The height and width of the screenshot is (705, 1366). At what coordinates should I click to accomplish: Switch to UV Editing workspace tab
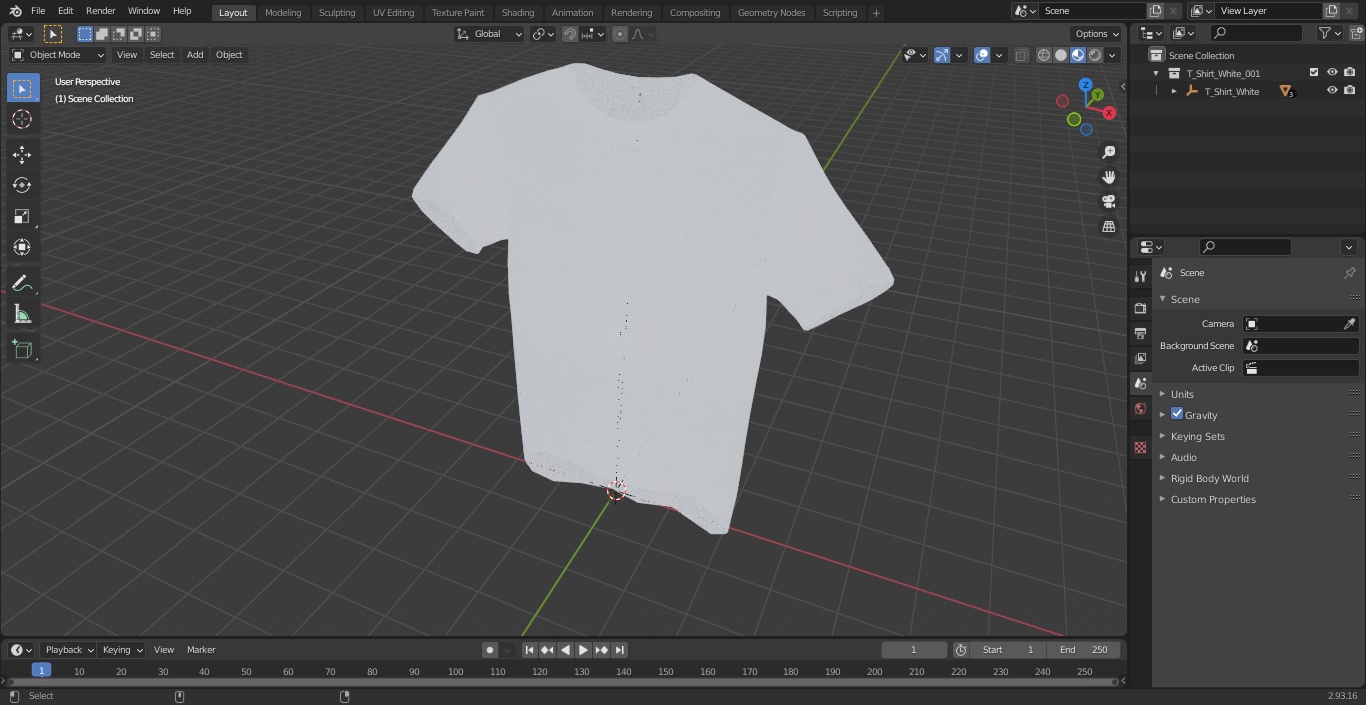(393, 13)
